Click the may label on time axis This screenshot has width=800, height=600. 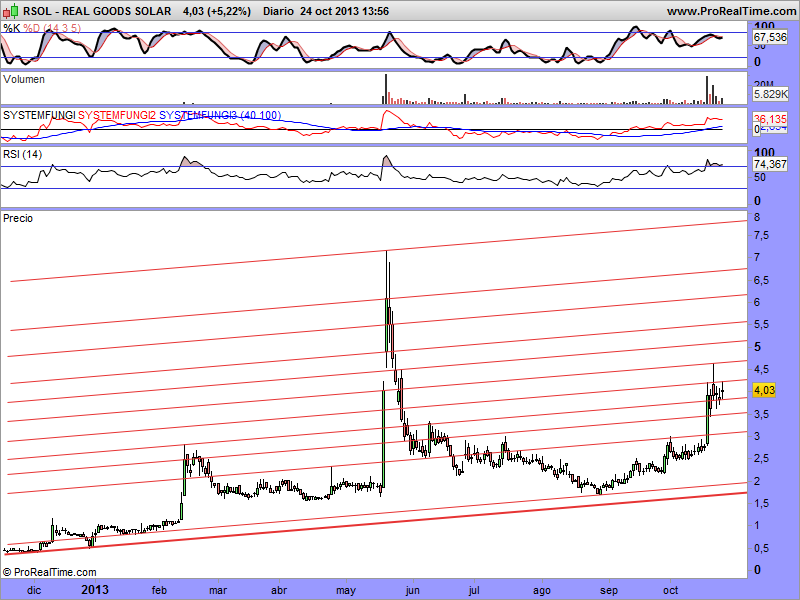345,590
